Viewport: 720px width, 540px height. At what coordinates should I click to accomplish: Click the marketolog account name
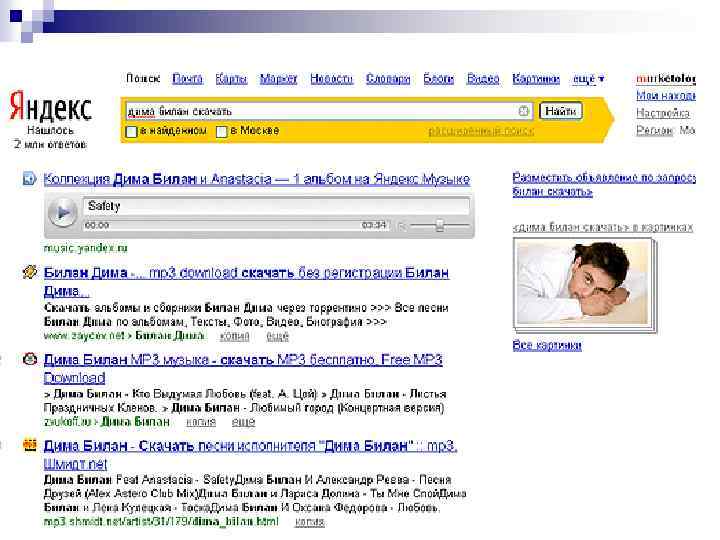point(666,79)
